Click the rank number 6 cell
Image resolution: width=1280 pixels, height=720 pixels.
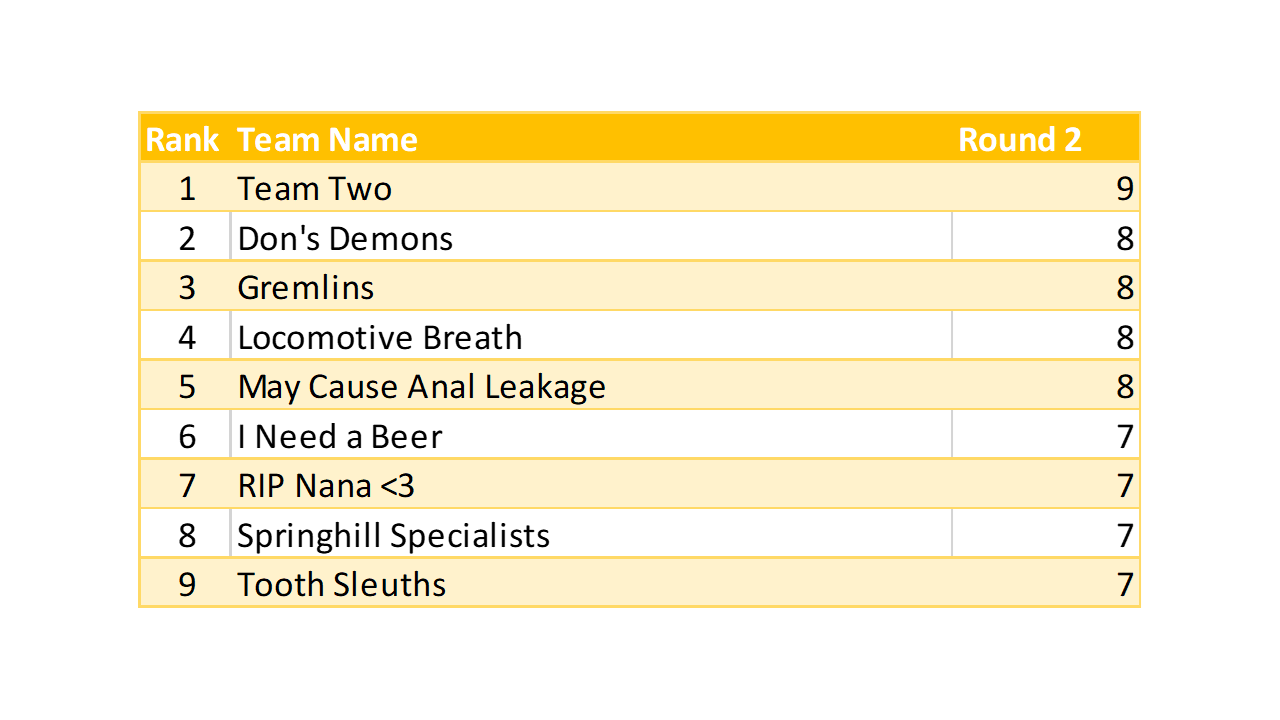(x=187, y=437)
